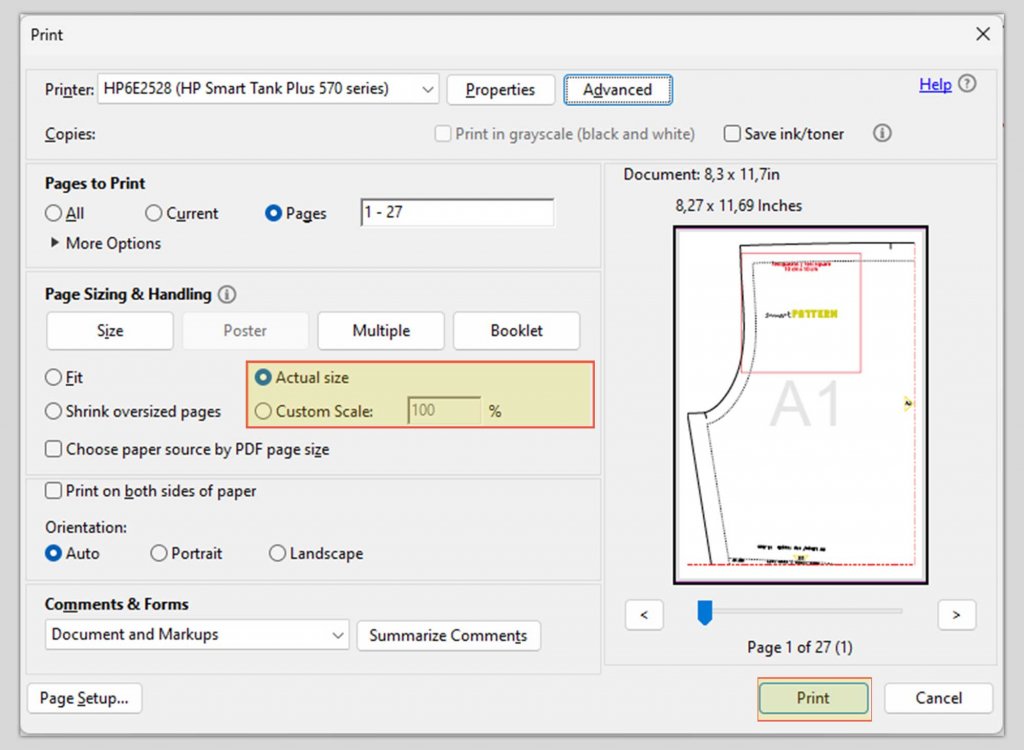Viewport: 1024px width, 750px height.
Task: Enable the Save ink/toner option
Action: (732, 133)
